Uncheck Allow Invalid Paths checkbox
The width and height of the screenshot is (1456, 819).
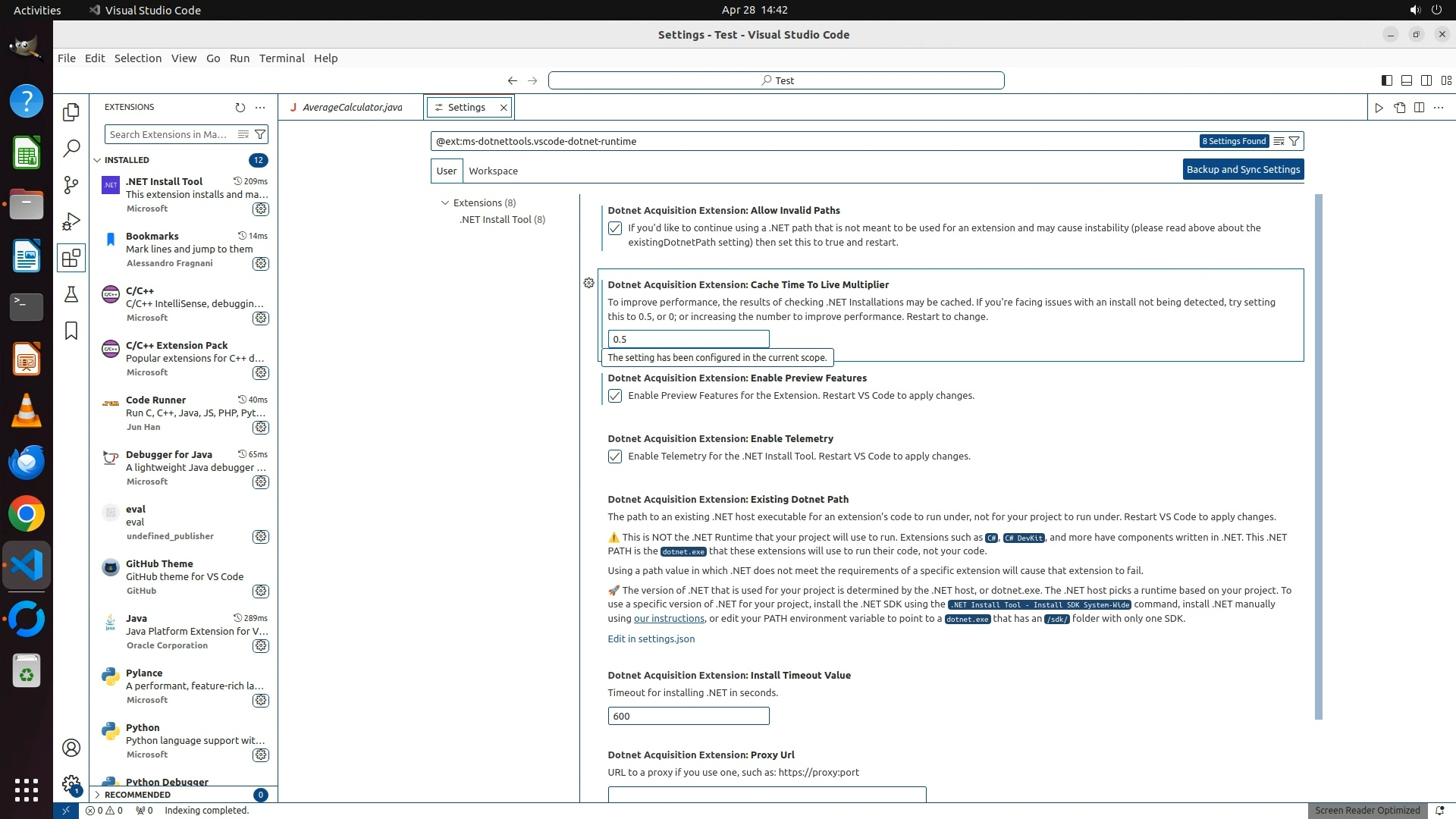(x=615, y=228)
